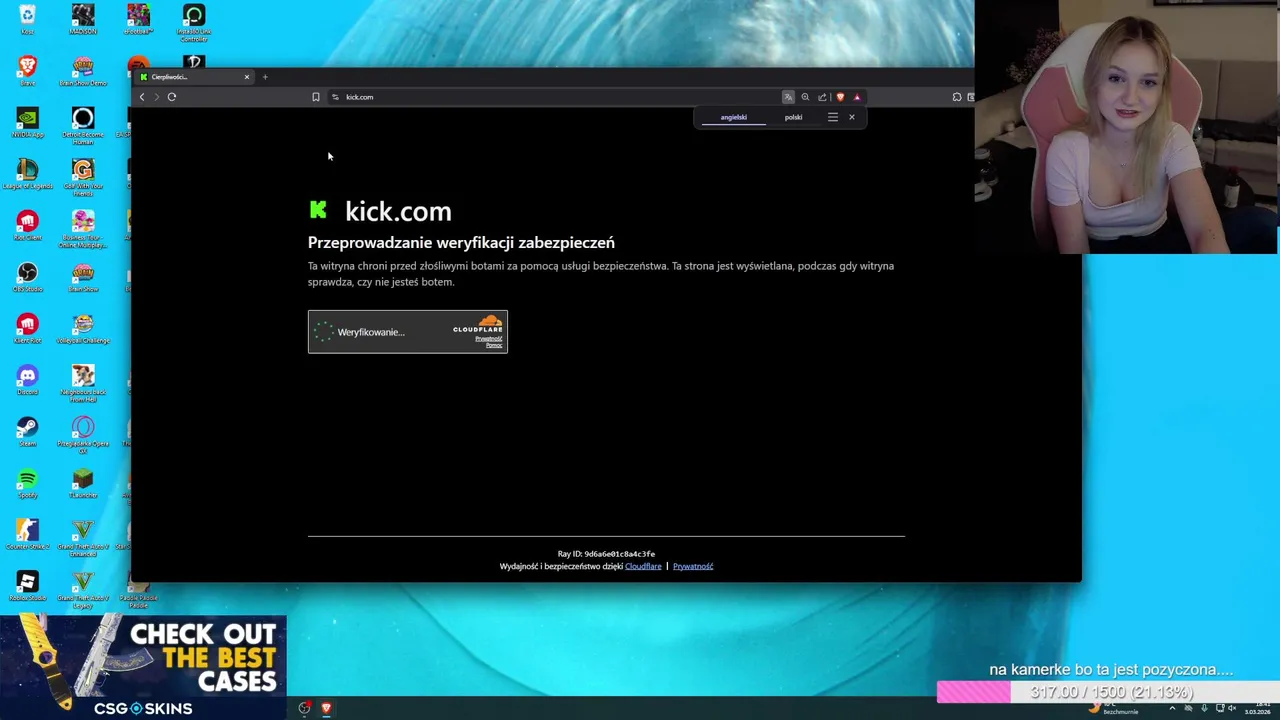Open the Insta360 Link Controller shortcut

click(194, 22)
